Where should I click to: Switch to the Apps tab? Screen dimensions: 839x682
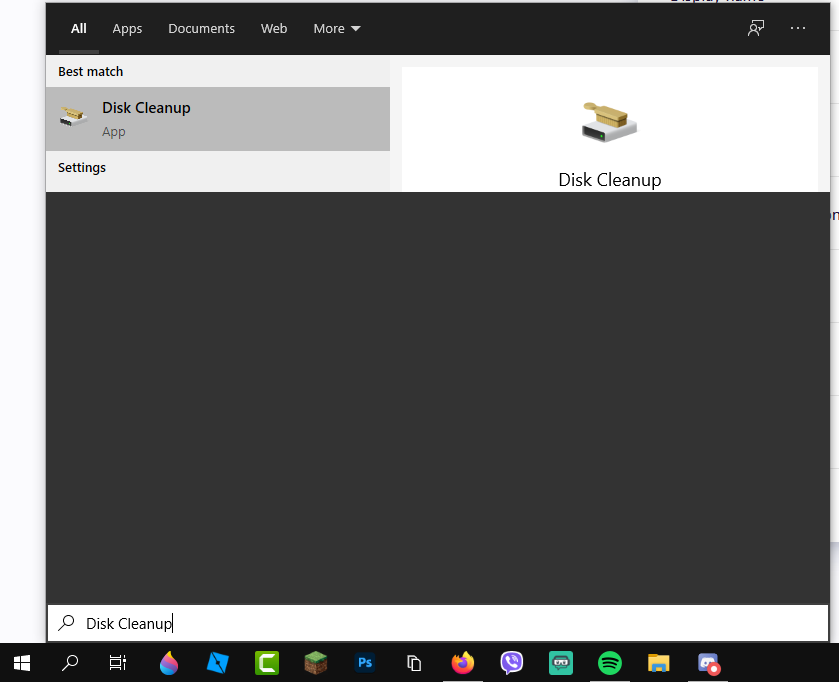127,28
